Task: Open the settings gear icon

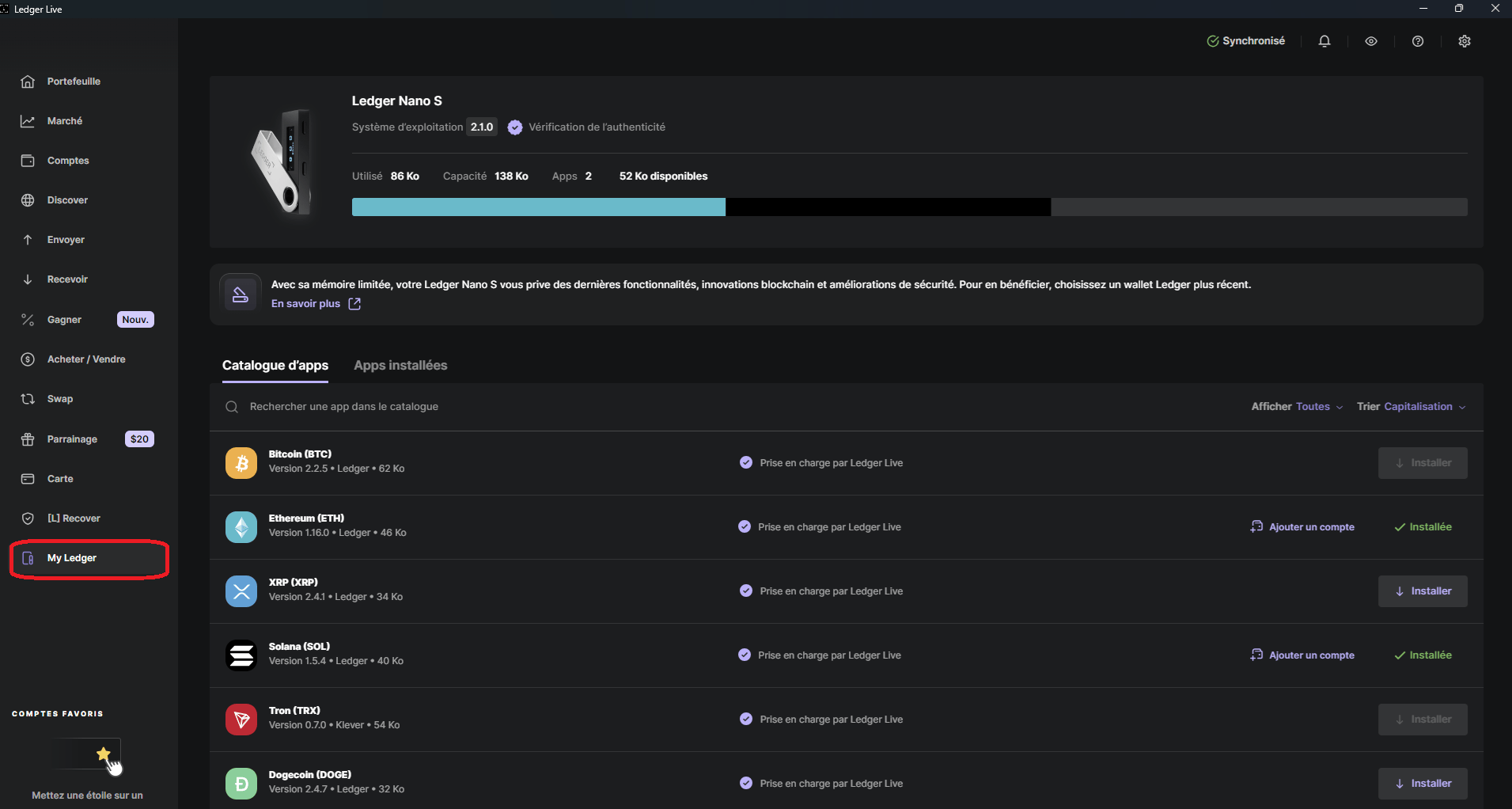Action: tap(1465, 41)
